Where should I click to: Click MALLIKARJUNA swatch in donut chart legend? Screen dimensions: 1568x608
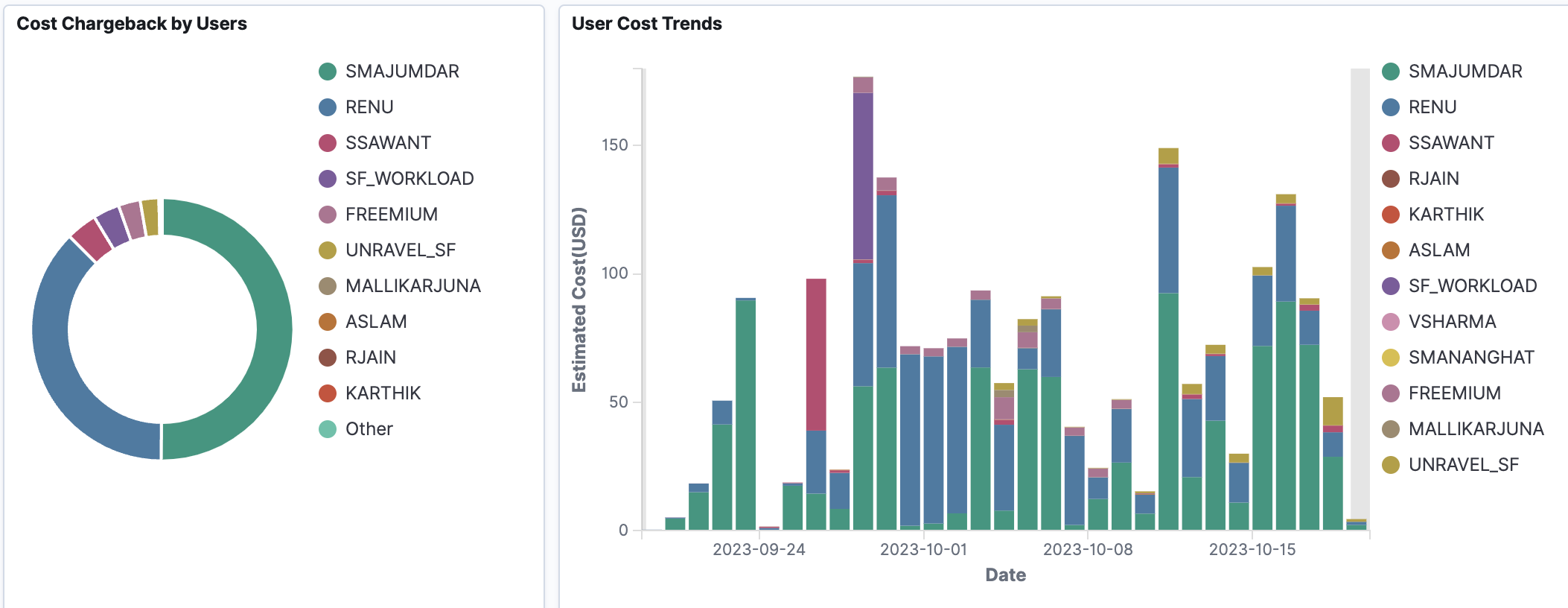pyautogui.click(x=328, y=286)
